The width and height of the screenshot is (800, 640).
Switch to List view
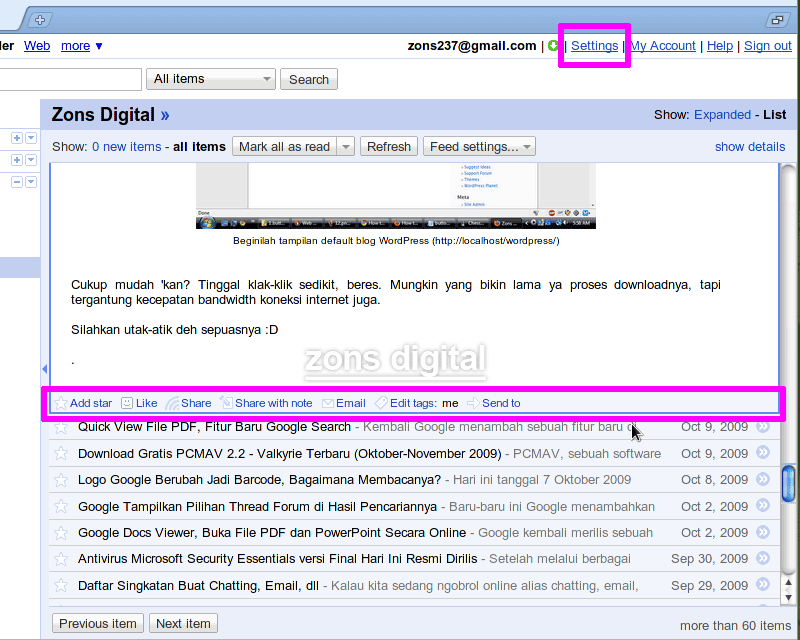[774, 115]
